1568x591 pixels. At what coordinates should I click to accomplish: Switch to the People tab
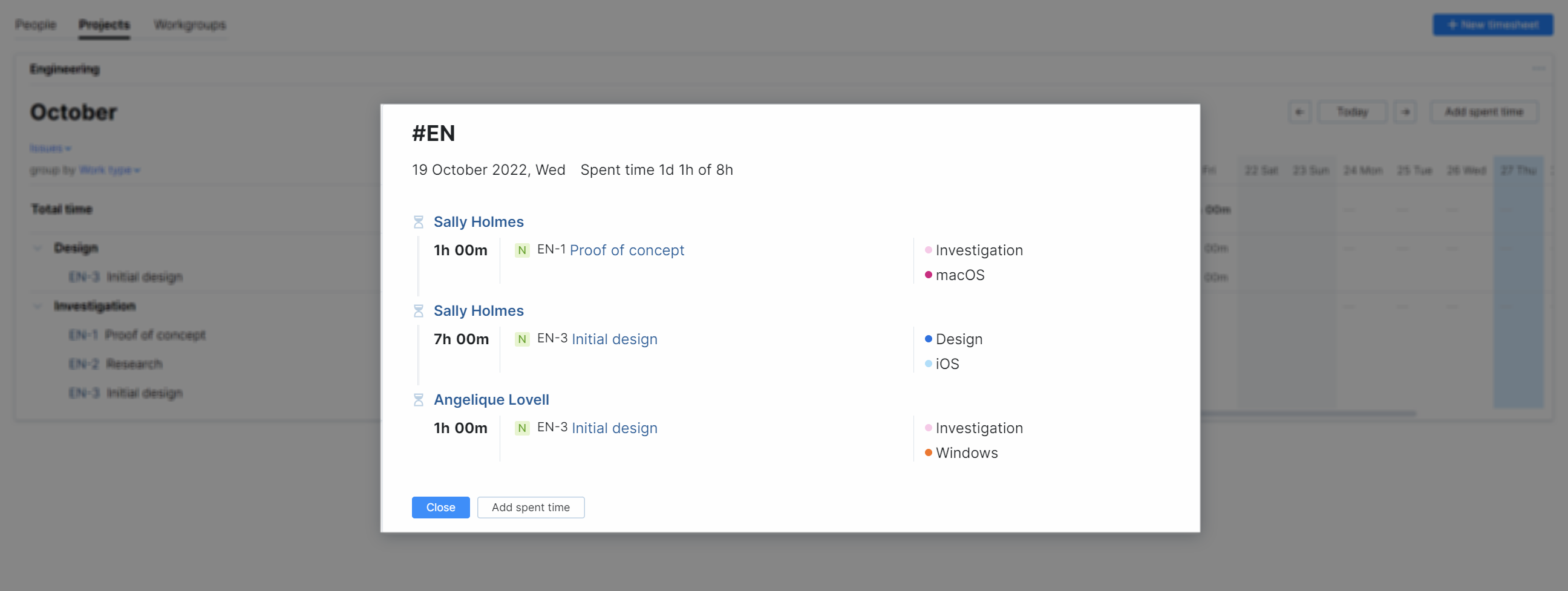pos(35,25)
